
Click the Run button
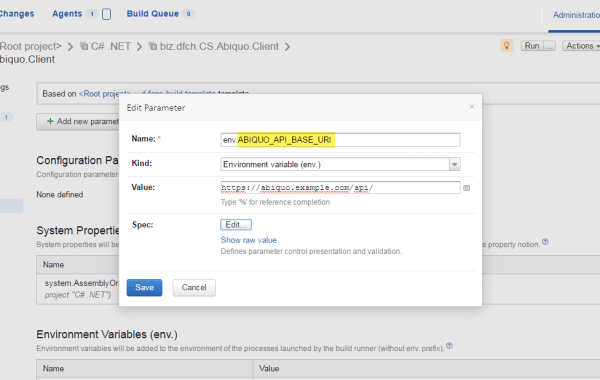pos(532,46)
